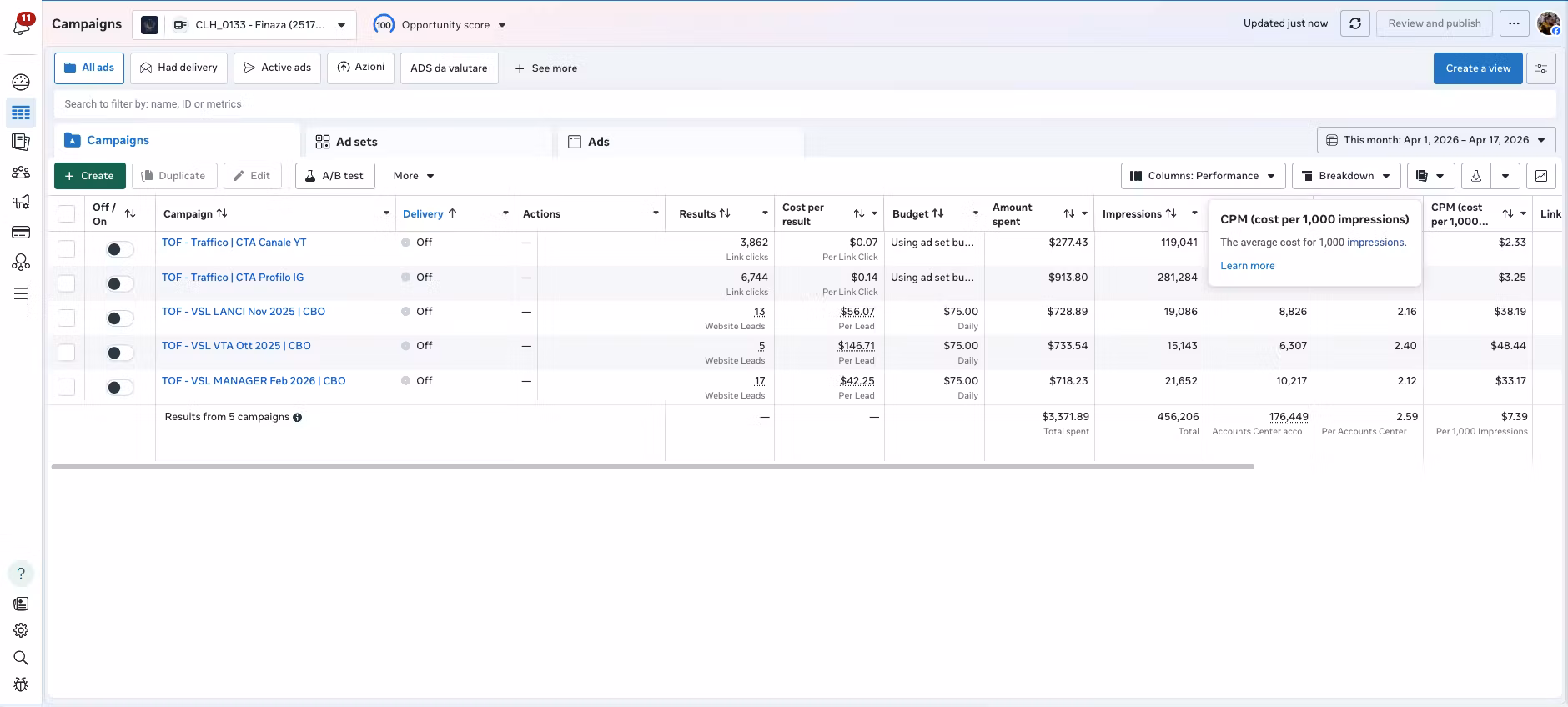The height and width of the screenshot is (707, 1568).
Task: Expand export options arrow next to download
Action: click(x=1505, y=176)
